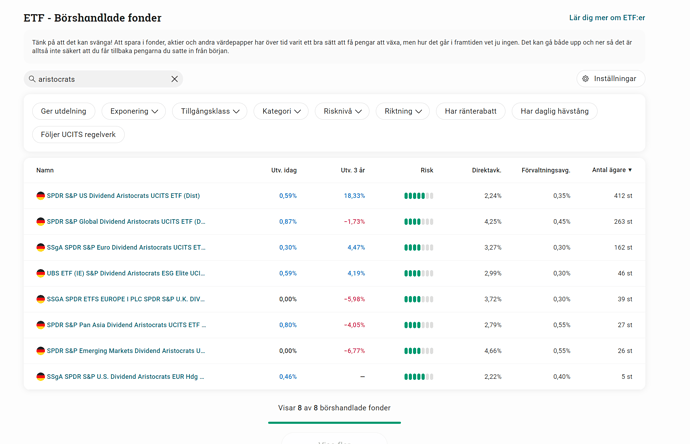Sort the list by Förvaltningsavg. header
The image size is (690, 444).
pyautogui.click(x=545, y=170)
